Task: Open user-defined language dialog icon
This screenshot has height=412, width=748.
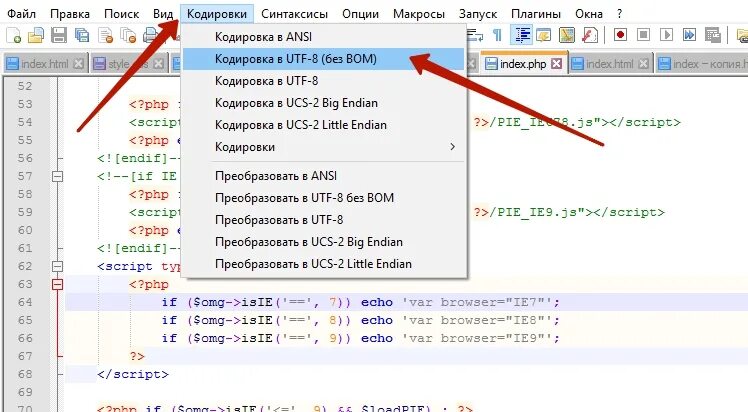Action: coord(544,35)
